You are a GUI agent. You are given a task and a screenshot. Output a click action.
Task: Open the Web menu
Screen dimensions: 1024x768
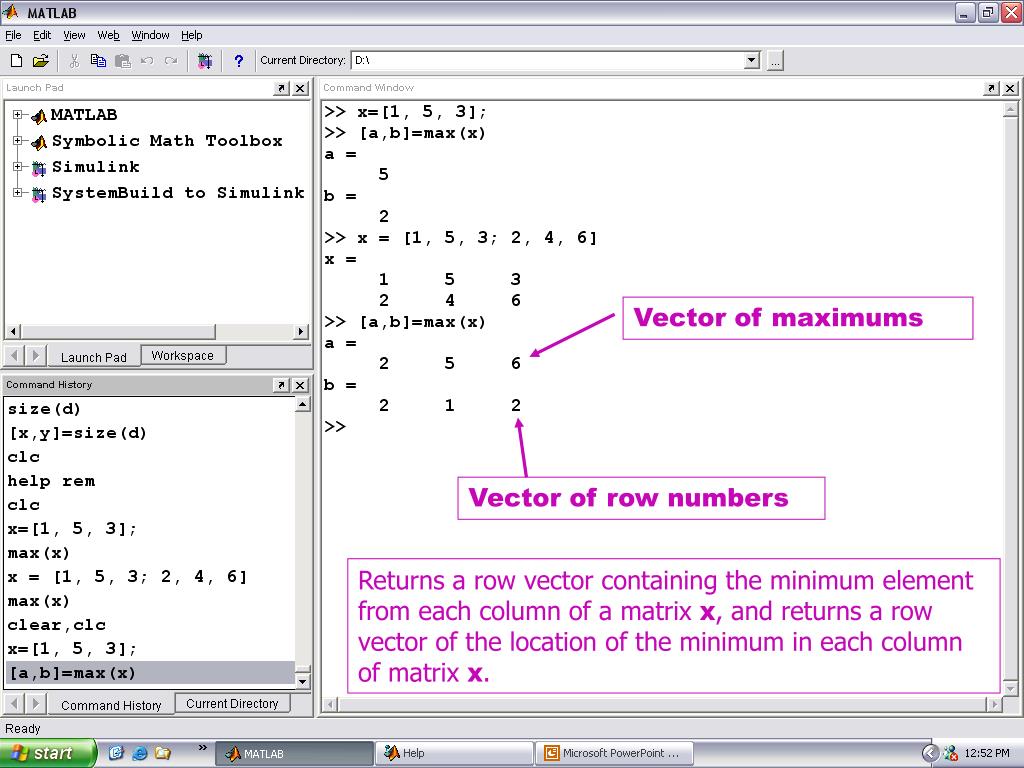(x=108, y=35)
